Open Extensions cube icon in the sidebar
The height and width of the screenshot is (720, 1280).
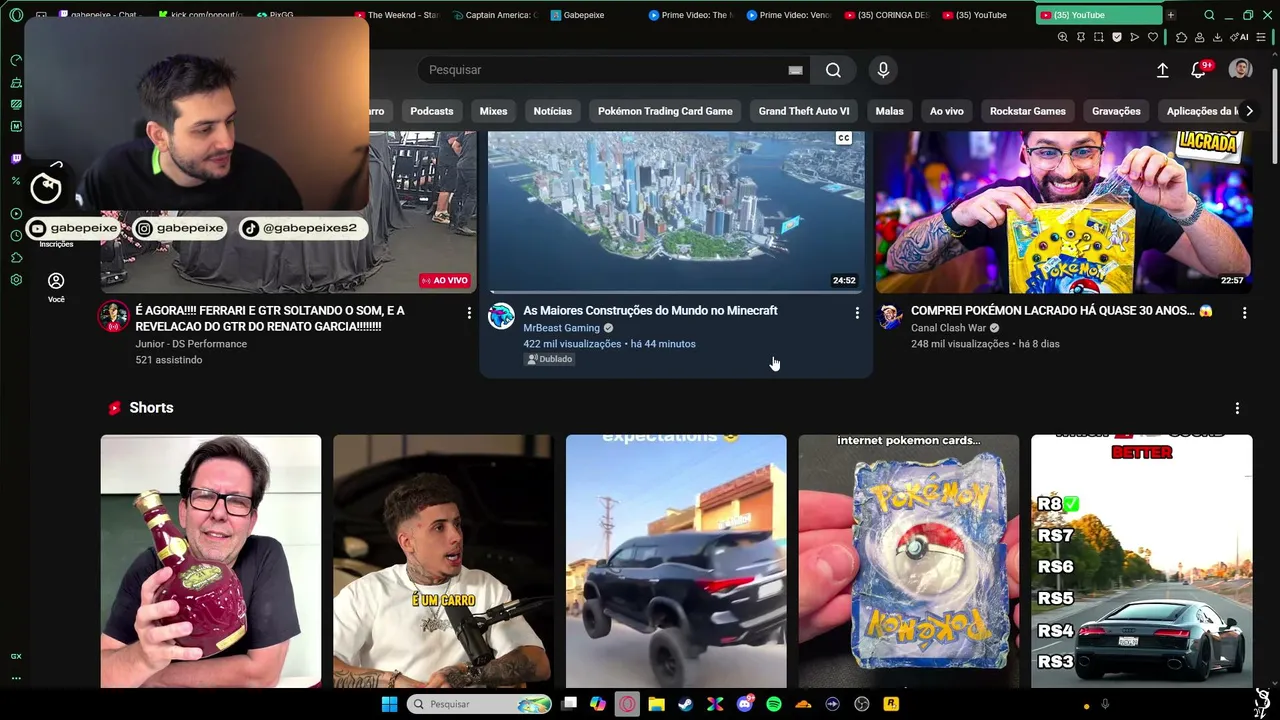pyautogui.click(x=16, y=258)
